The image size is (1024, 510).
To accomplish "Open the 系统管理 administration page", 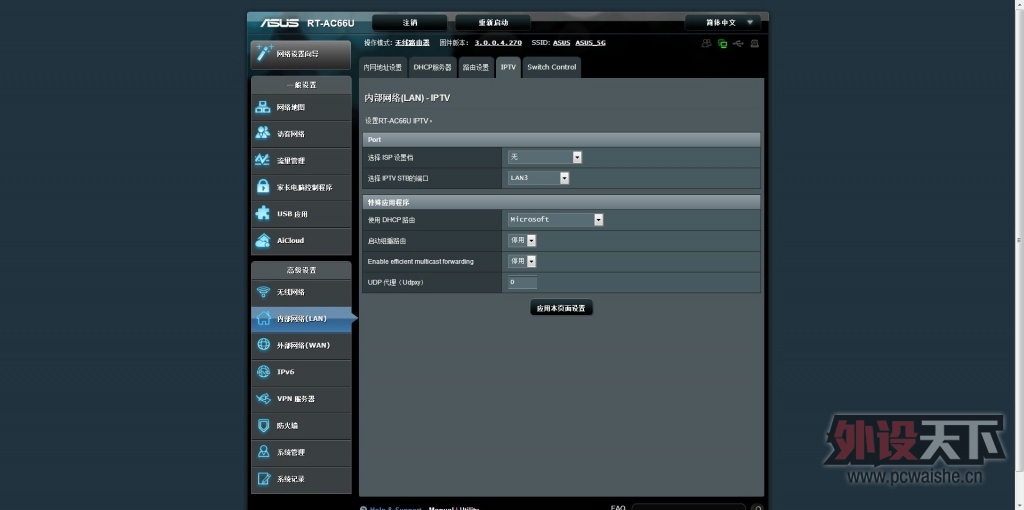I will coord(301,452).
